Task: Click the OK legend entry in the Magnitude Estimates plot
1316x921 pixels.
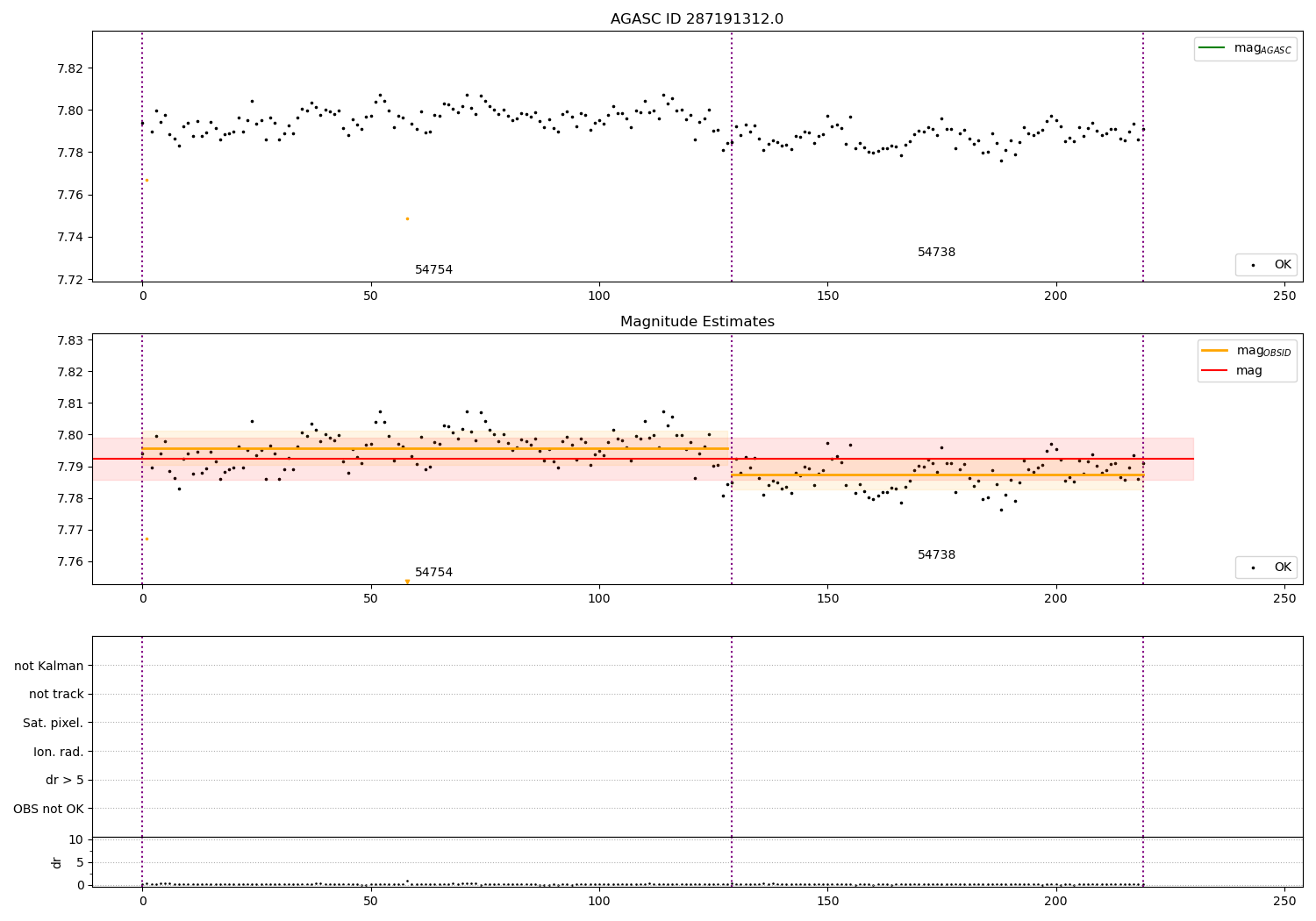Action: point(1267,568)
